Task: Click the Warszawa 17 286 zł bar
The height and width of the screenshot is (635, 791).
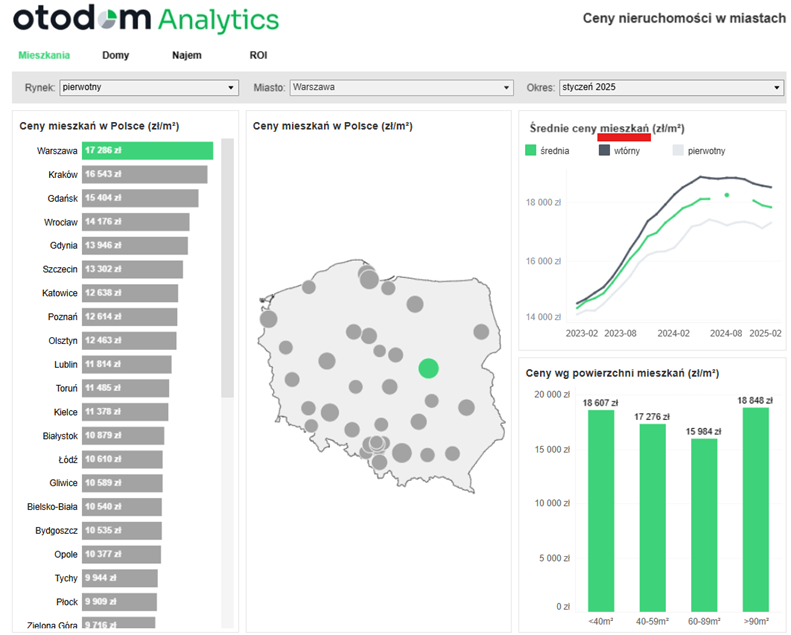Action: click(147, 151)
